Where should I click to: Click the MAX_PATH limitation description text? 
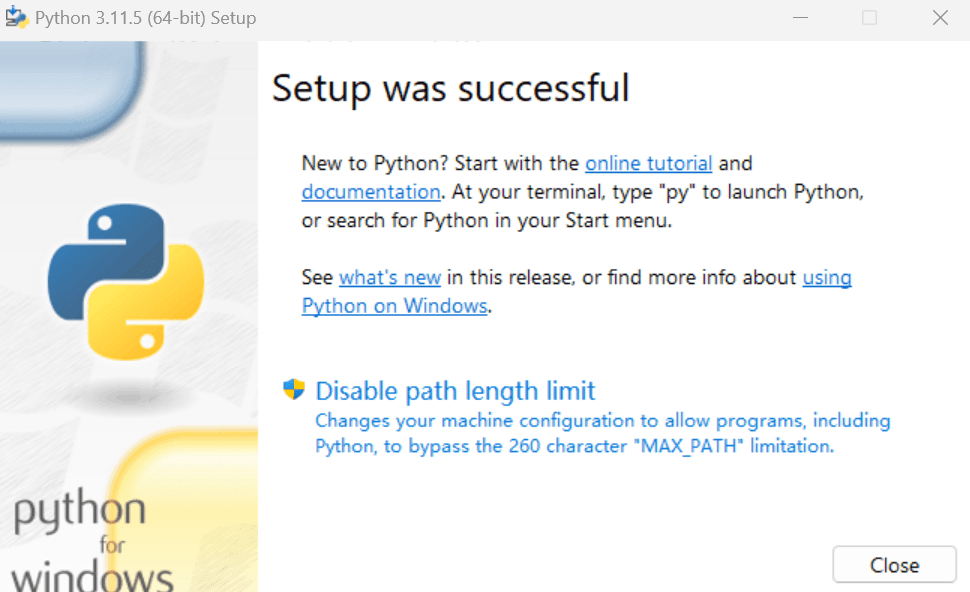600,433
